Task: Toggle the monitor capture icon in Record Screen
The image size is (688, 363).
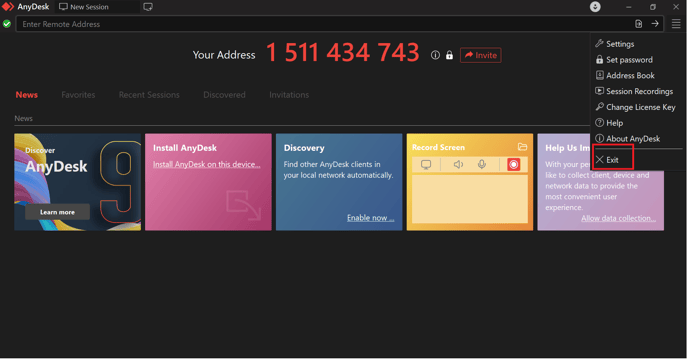Action: click(426, 165)
